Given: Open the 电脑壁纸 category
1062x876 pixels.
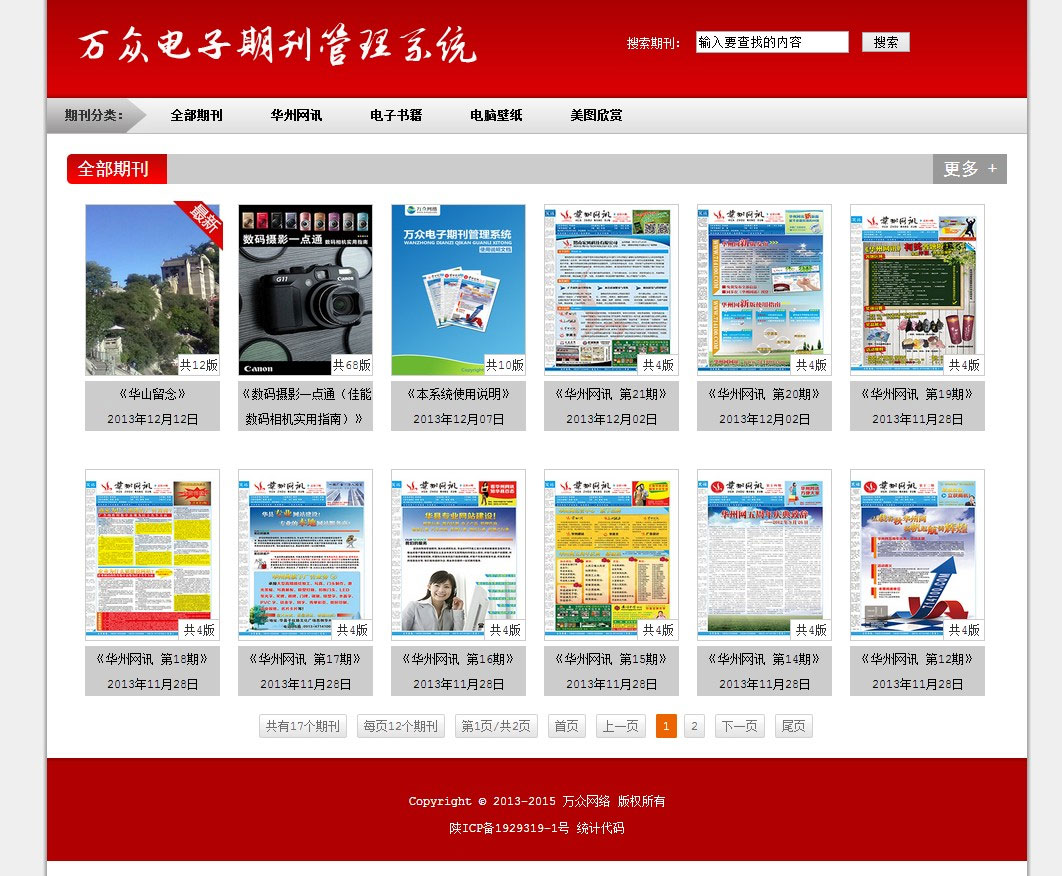Looking at the screenshot, I should 496,116.
